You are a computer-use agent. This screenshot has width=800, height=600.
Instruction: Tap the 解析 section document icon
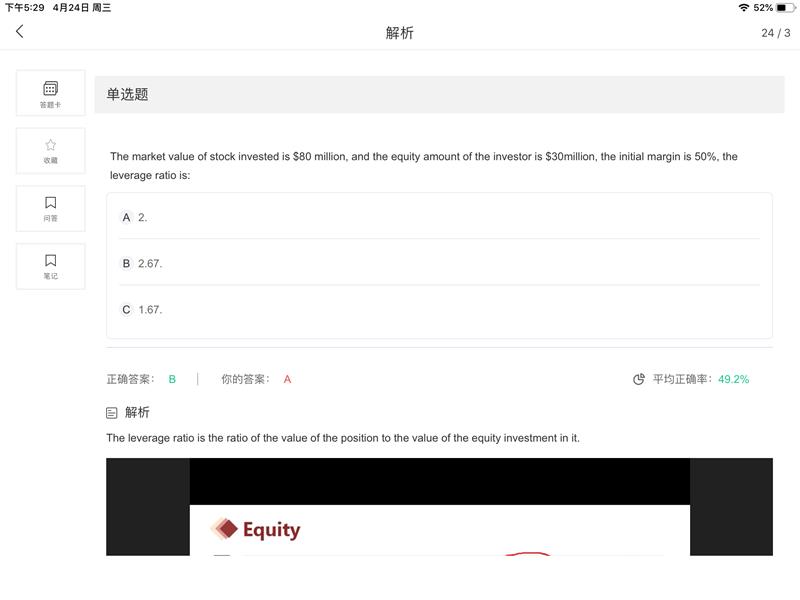pyautogui.click(x=112, y=413)
